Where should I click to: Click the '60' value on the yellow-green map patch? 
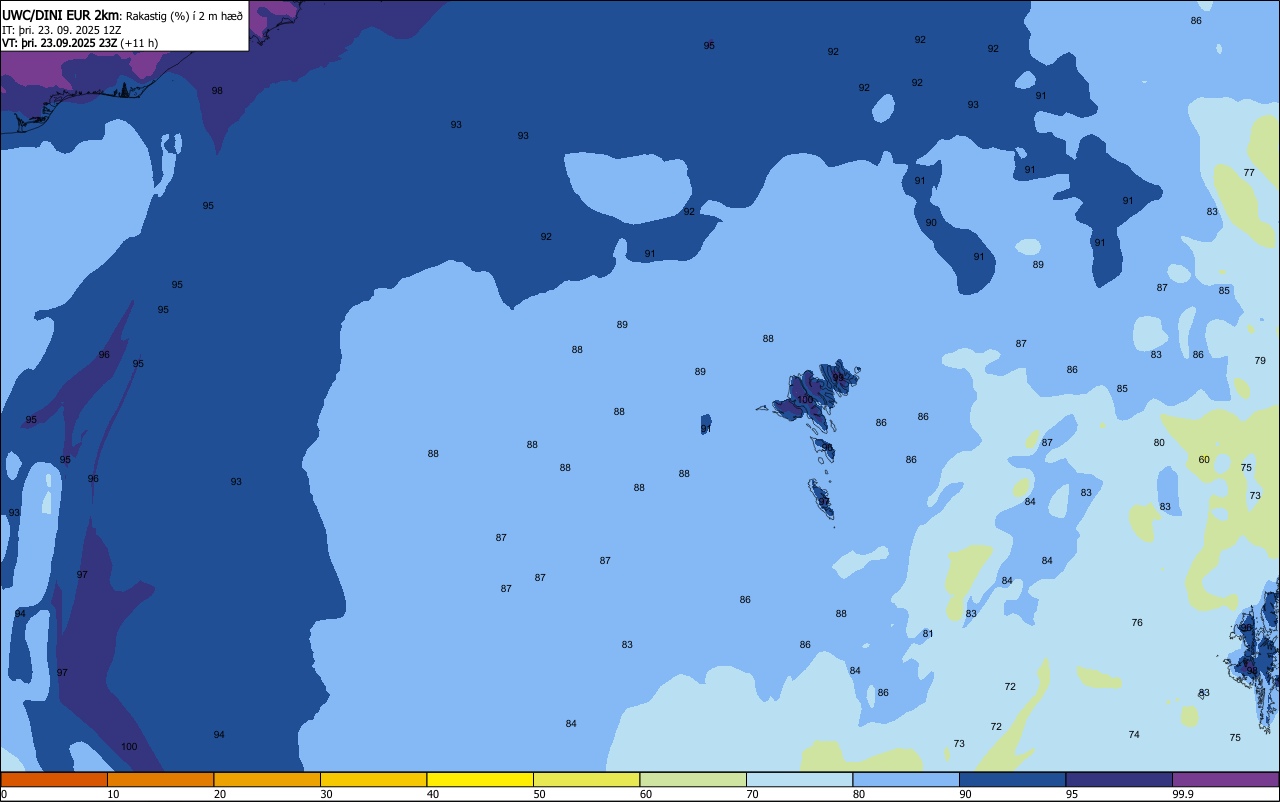pos(1204,460)
